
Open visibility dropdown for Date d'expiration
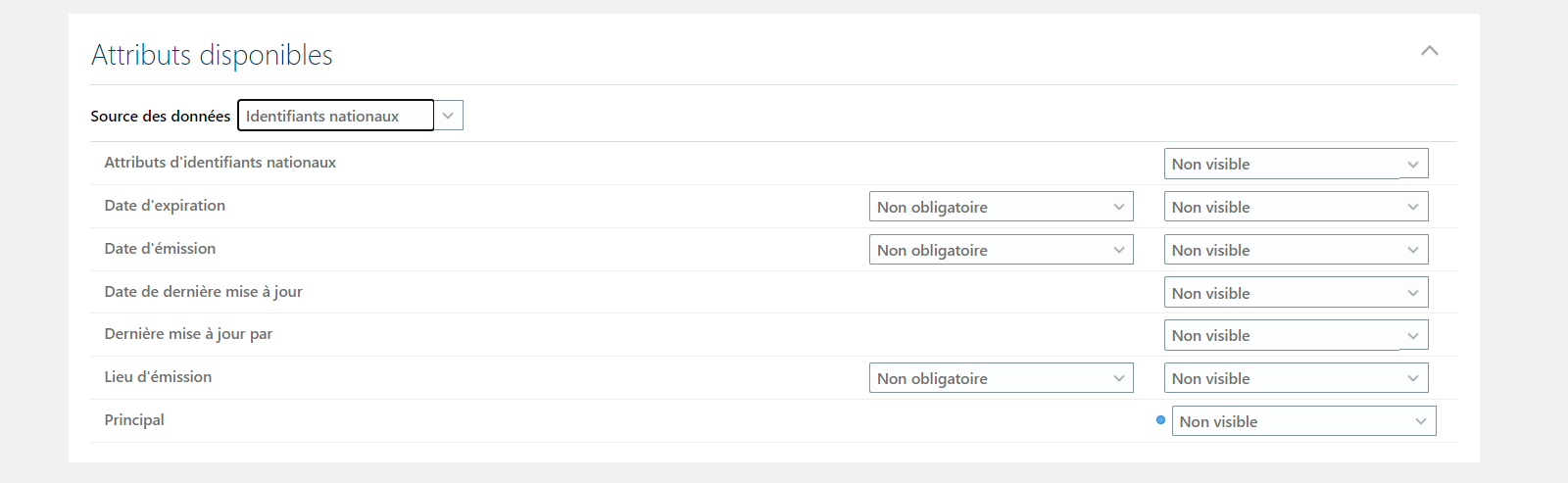1296,207
